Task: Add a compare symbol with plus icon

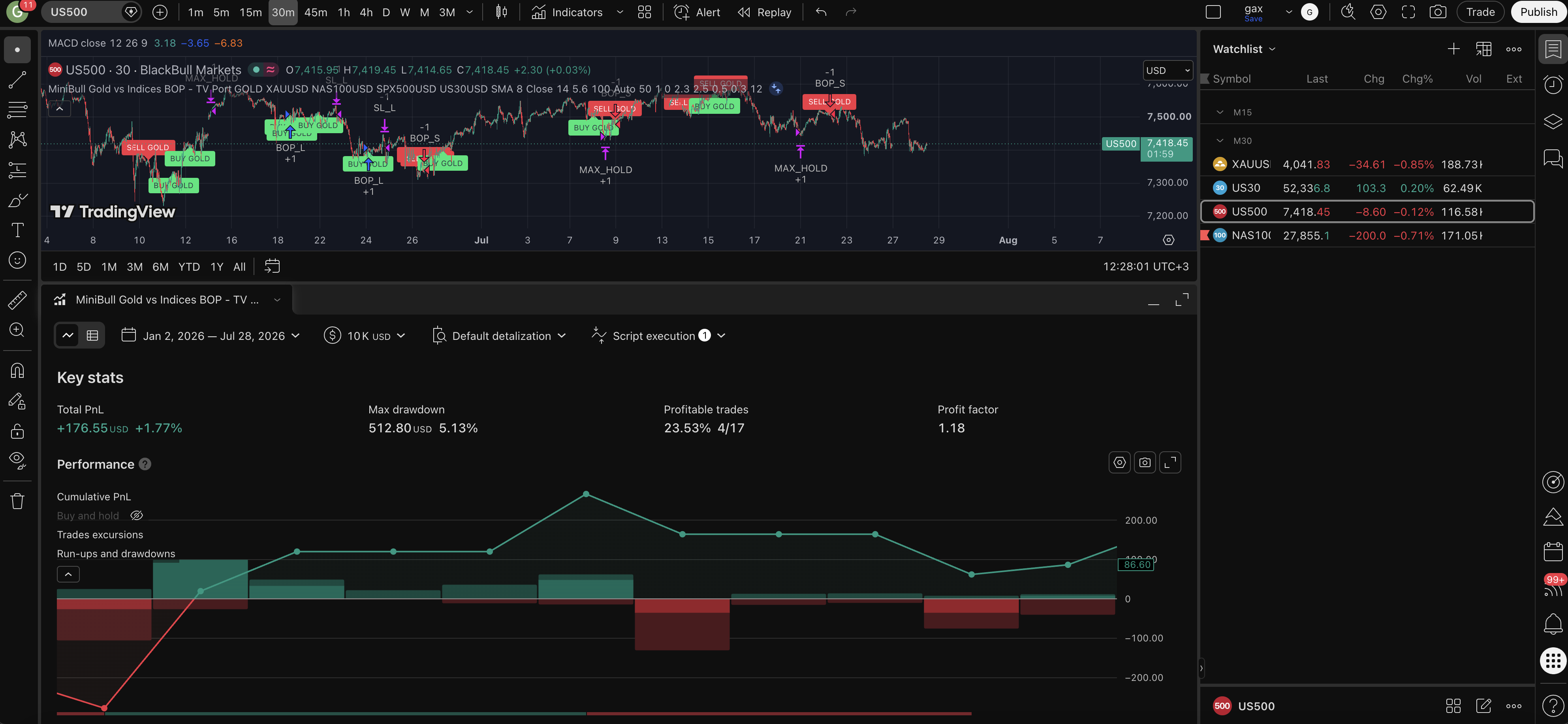Action: (160, 12)
